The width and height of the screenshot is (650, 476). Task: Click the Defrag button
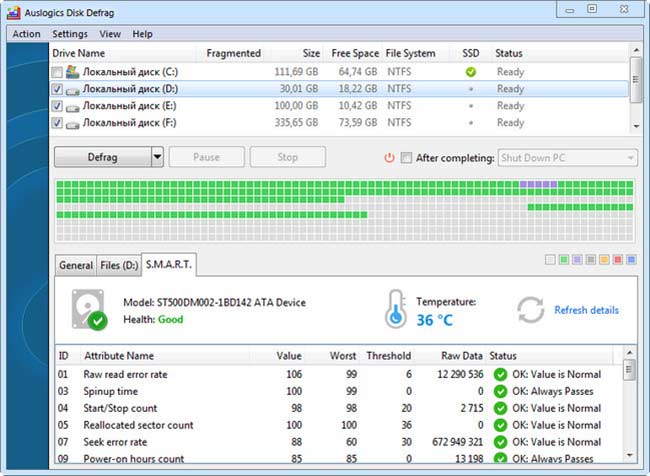click(102, 157)
